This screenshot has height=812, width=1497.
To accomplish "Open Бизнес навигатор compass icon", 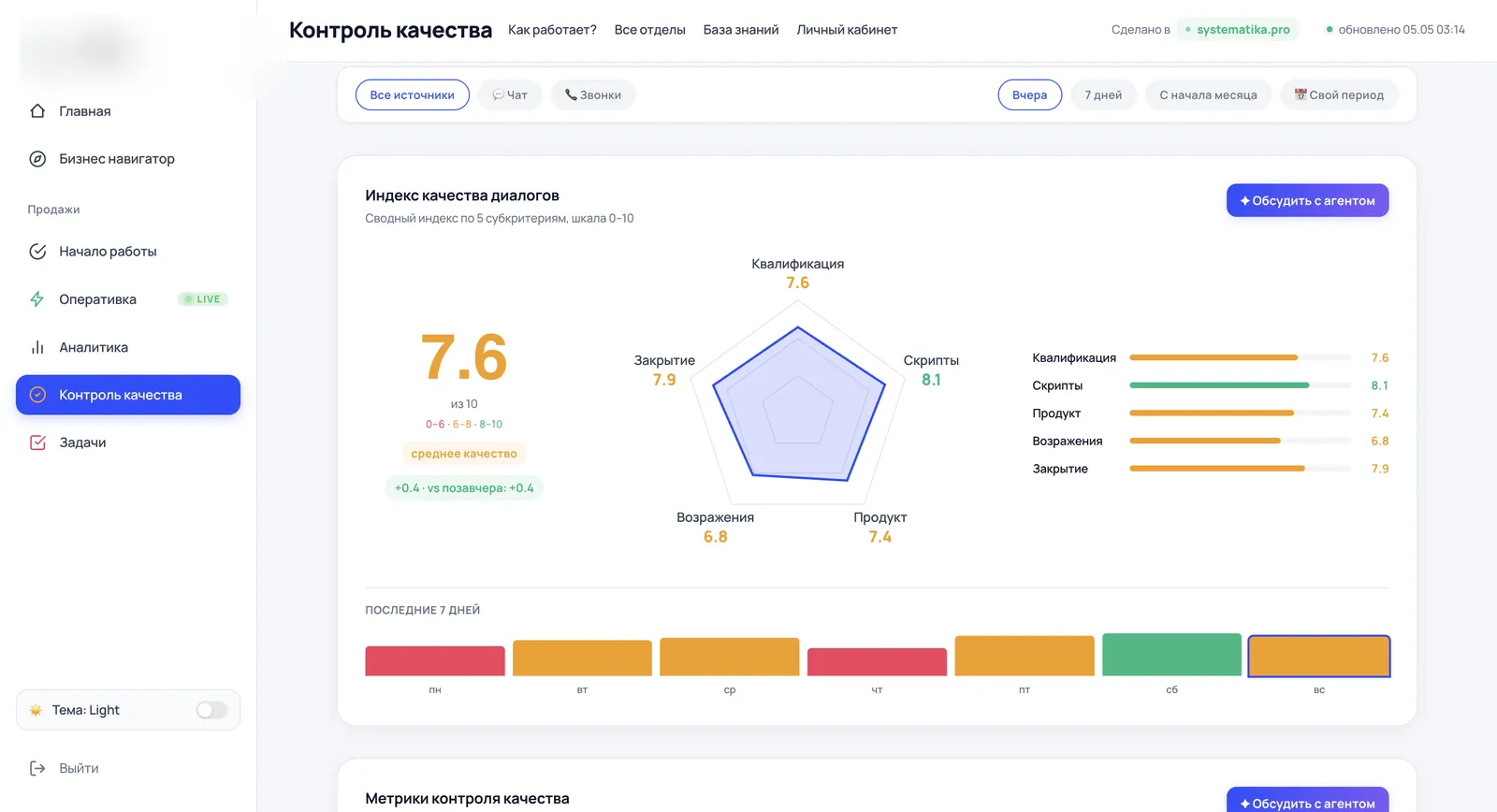I will 37,159.
